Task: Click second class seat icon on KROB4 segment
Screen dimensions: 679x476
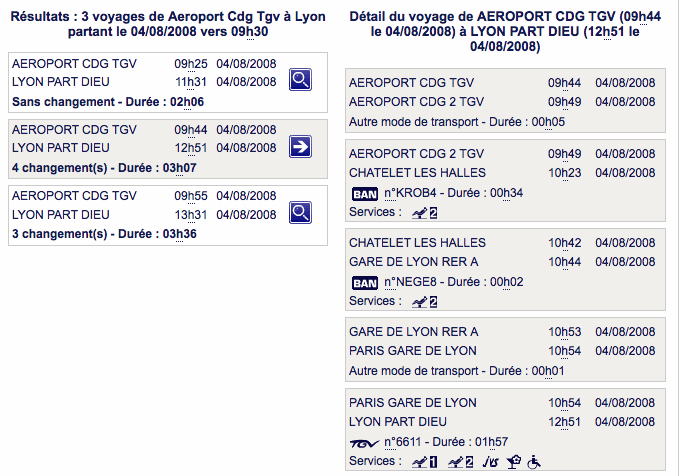Action: pos(424,213)
